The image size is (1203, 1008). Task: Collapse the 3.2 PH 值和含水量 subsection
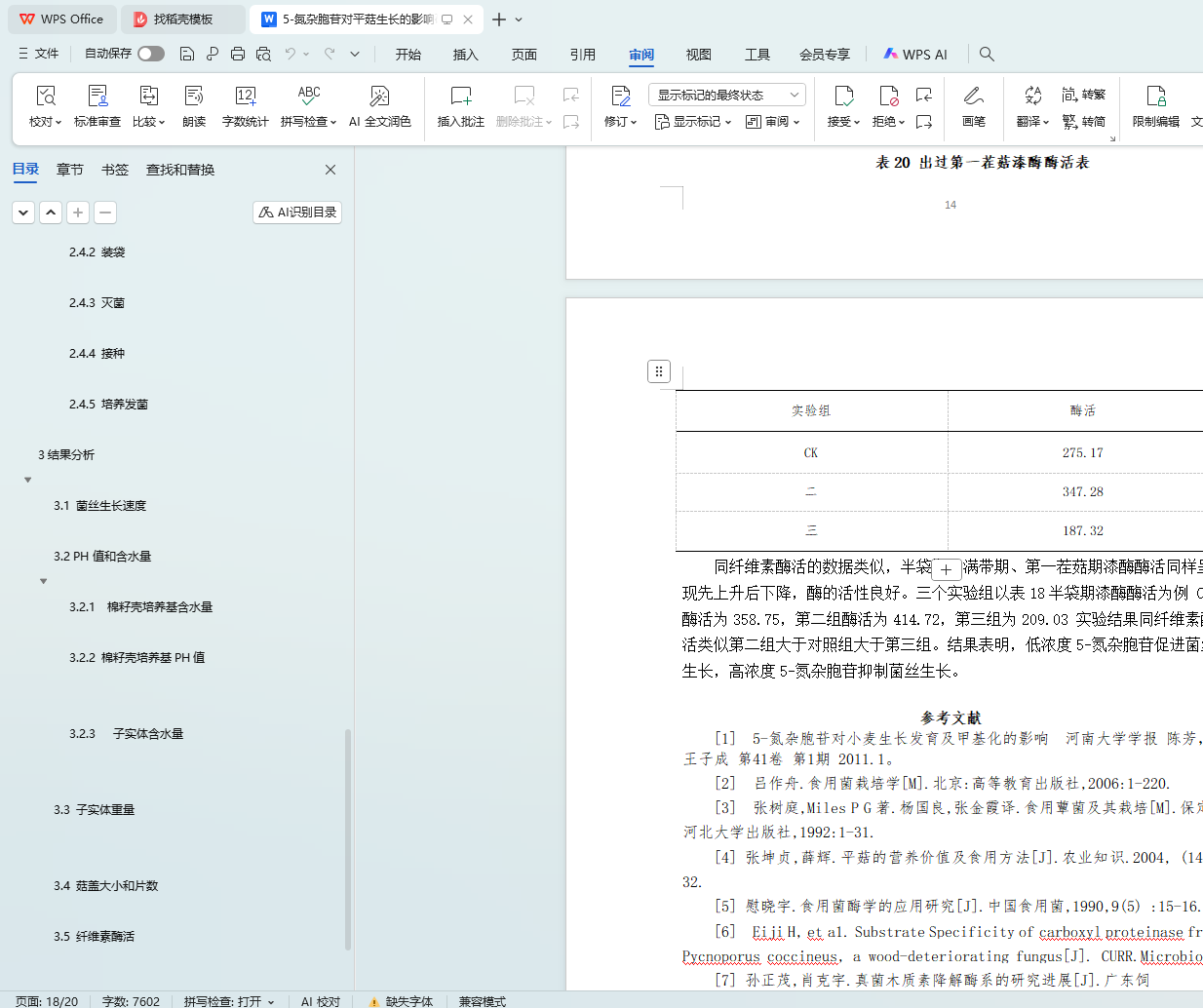(x=44, y=581)
